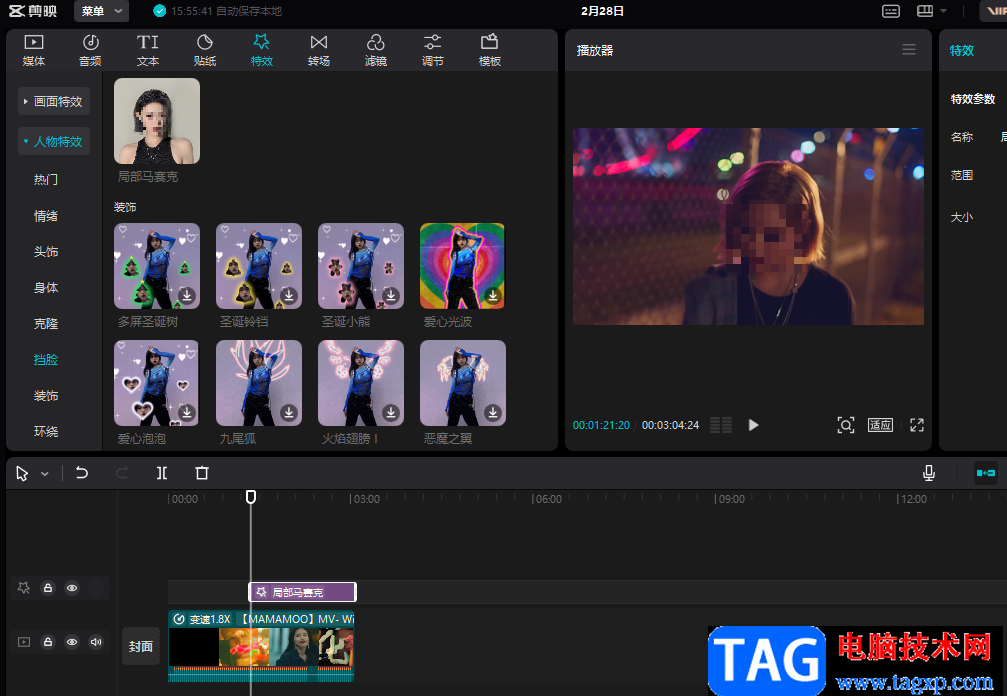The height and width of the screenshot is (696, 1007).
Task: Select the 热门 effects subcategory
Action: click(46, 180)
